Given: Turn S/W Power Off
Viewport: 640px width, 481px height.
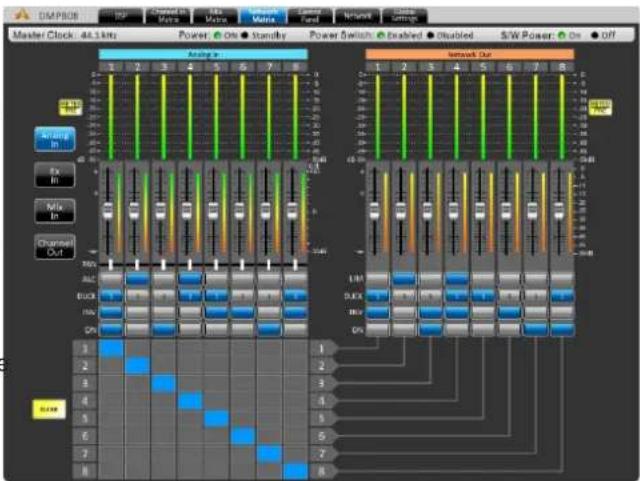Looking at the screenshot, I should [595, 36].
